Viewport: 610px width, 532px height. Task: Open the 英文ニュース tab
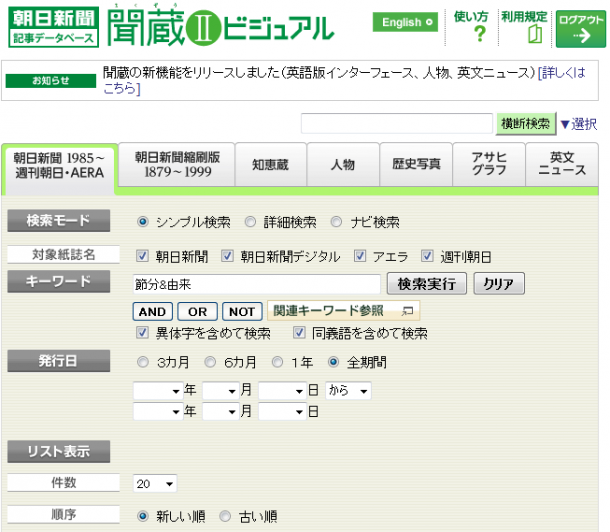[562, 164]
